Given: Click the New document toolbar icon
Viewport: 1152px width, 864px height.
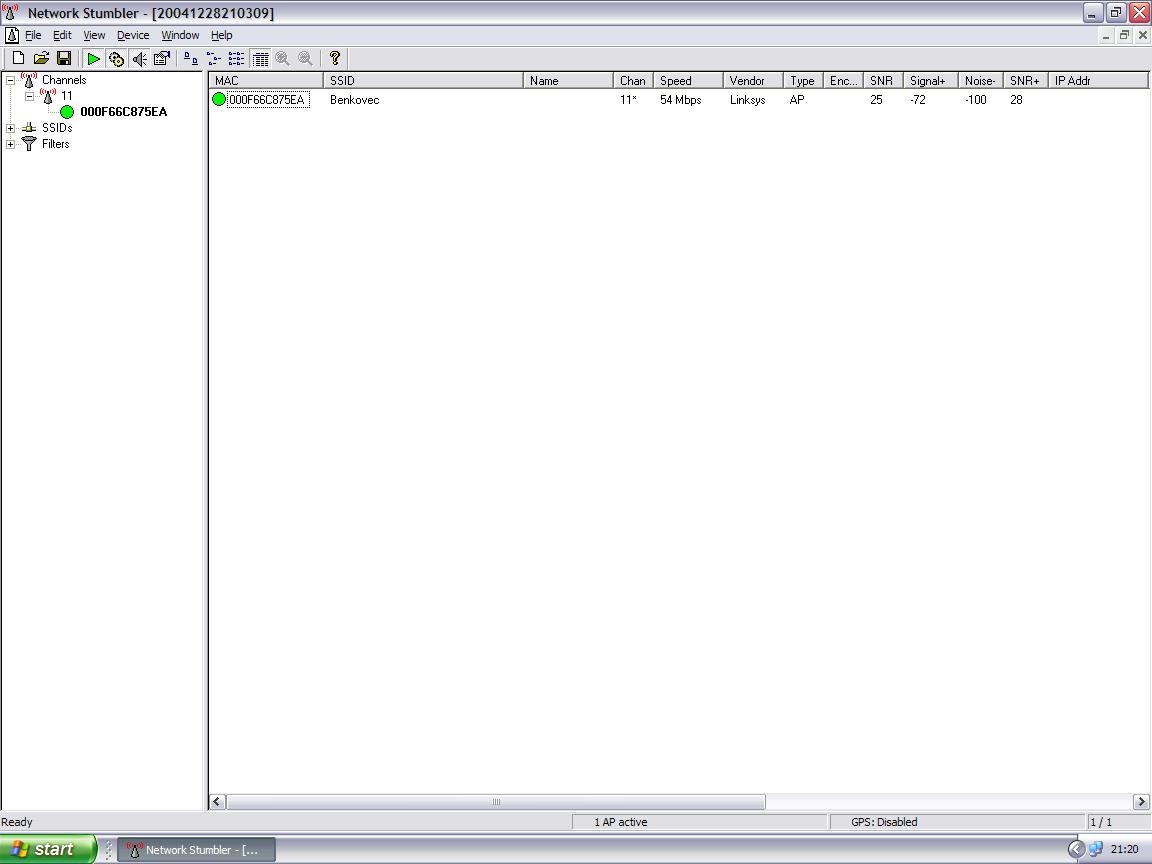Looking at the screenshot, I should coord(18,59).
